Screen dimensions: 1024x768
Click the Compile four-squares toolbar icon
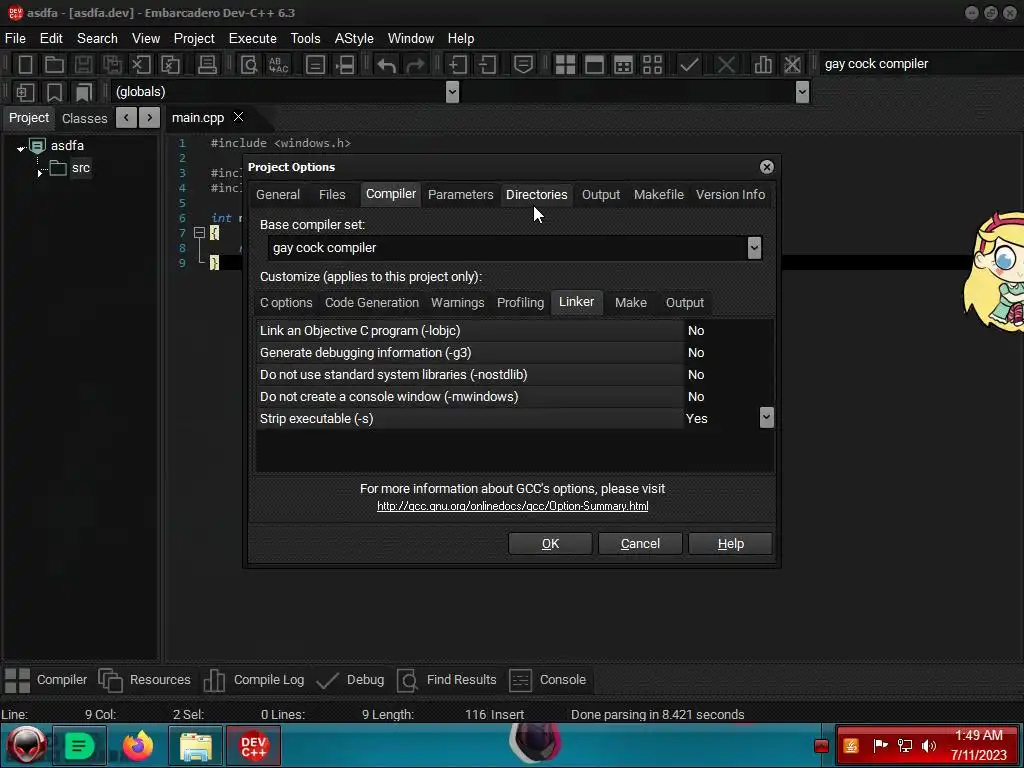(565, 65)
